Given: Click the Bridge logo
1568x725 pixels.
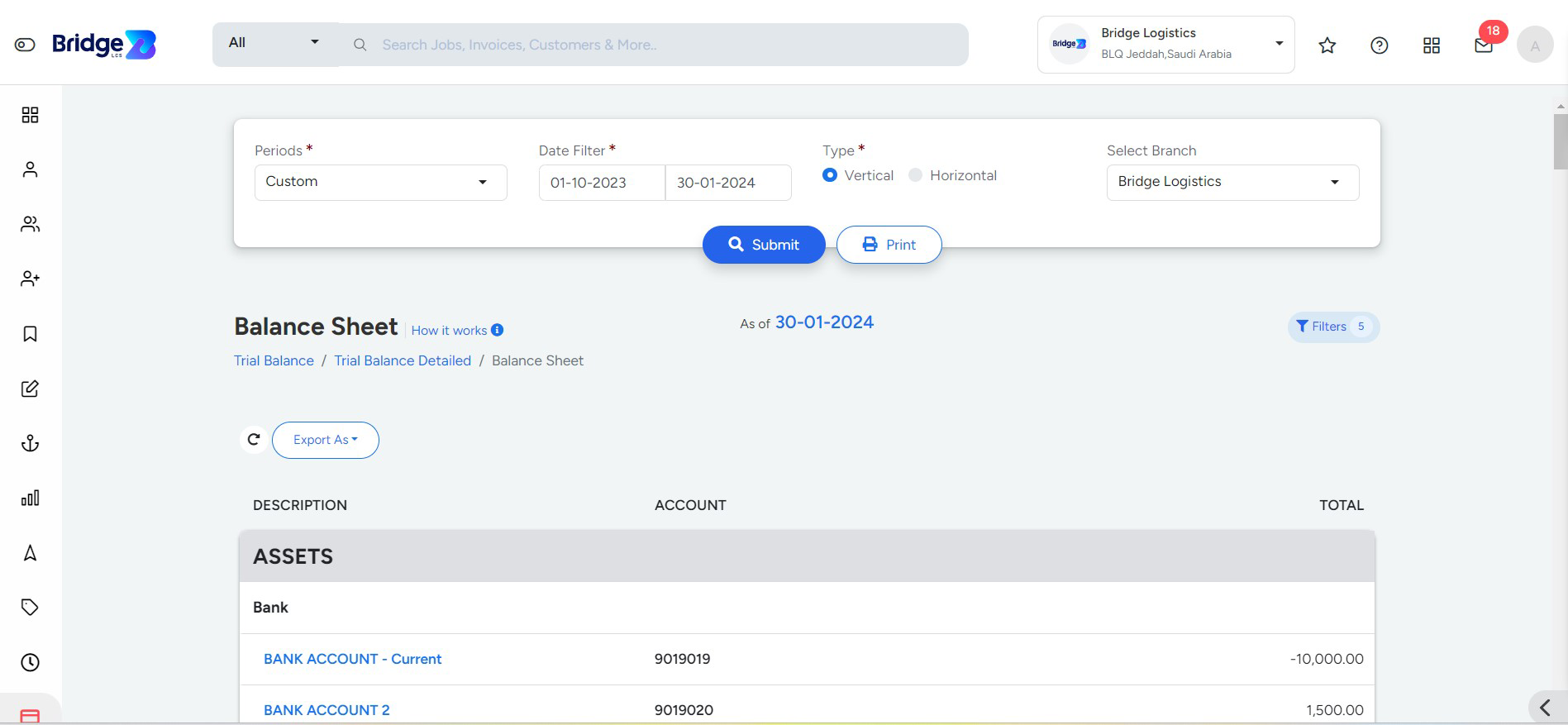Looking at the screenshot, I should (x=103, y=44).
